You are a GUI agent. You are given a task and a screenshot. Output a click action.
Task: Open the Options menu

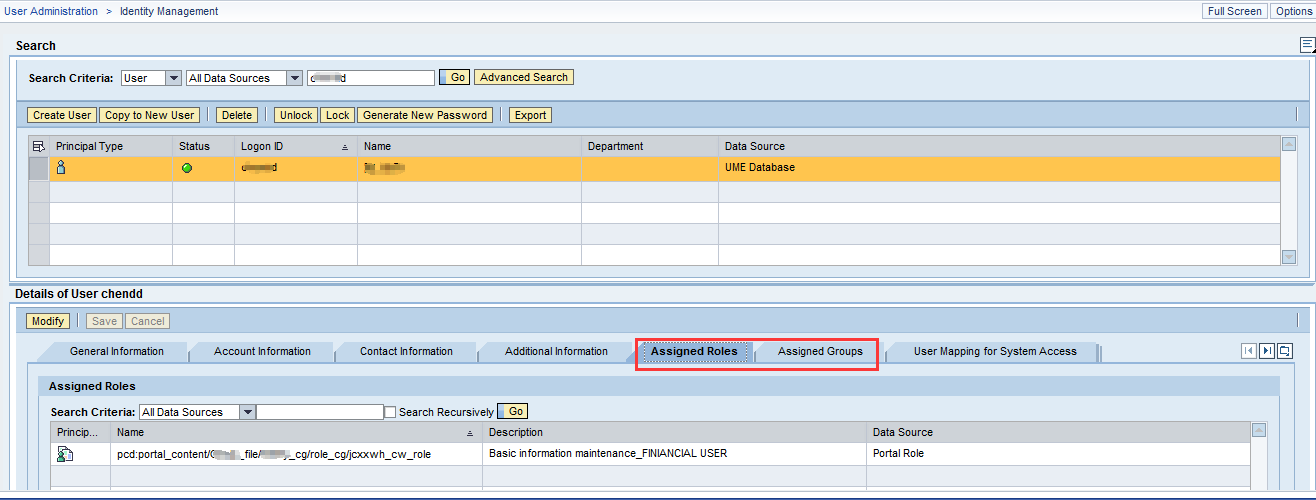[1294, 11]
